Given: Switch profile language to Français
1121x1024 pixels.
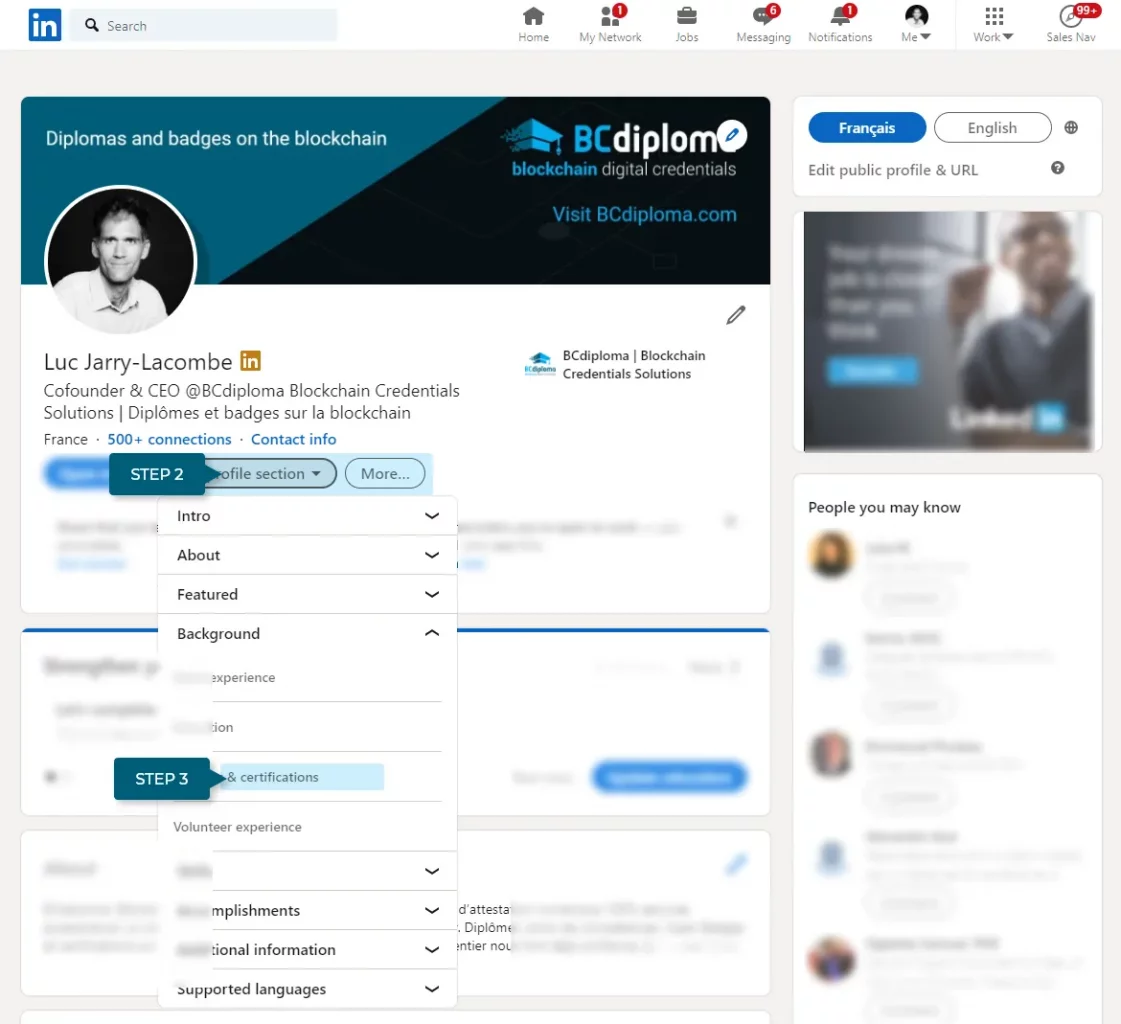Looking at the screenshot, I should coord(866,128).
